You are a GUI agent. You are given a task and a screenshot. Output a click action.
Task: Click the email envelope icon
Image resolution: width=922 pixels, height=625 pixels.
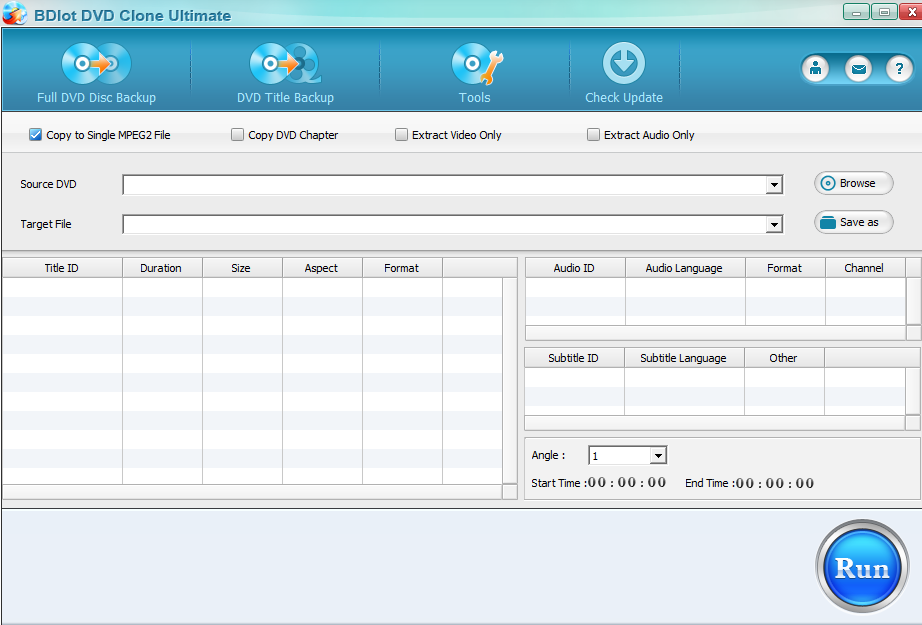(x=858, y=69)
